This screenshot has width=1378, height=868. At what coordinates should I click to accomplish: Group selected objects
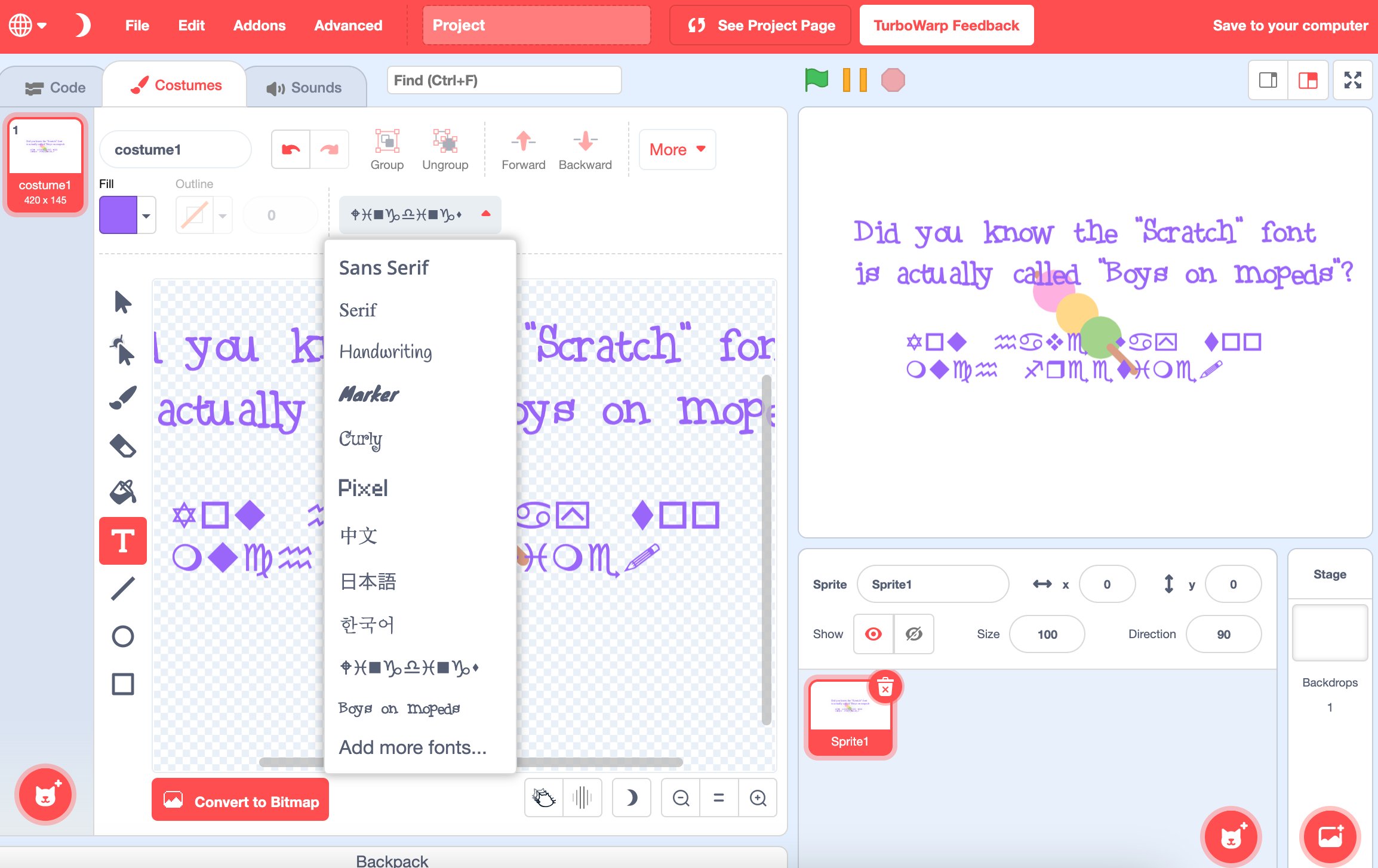(x=387, y=150)
